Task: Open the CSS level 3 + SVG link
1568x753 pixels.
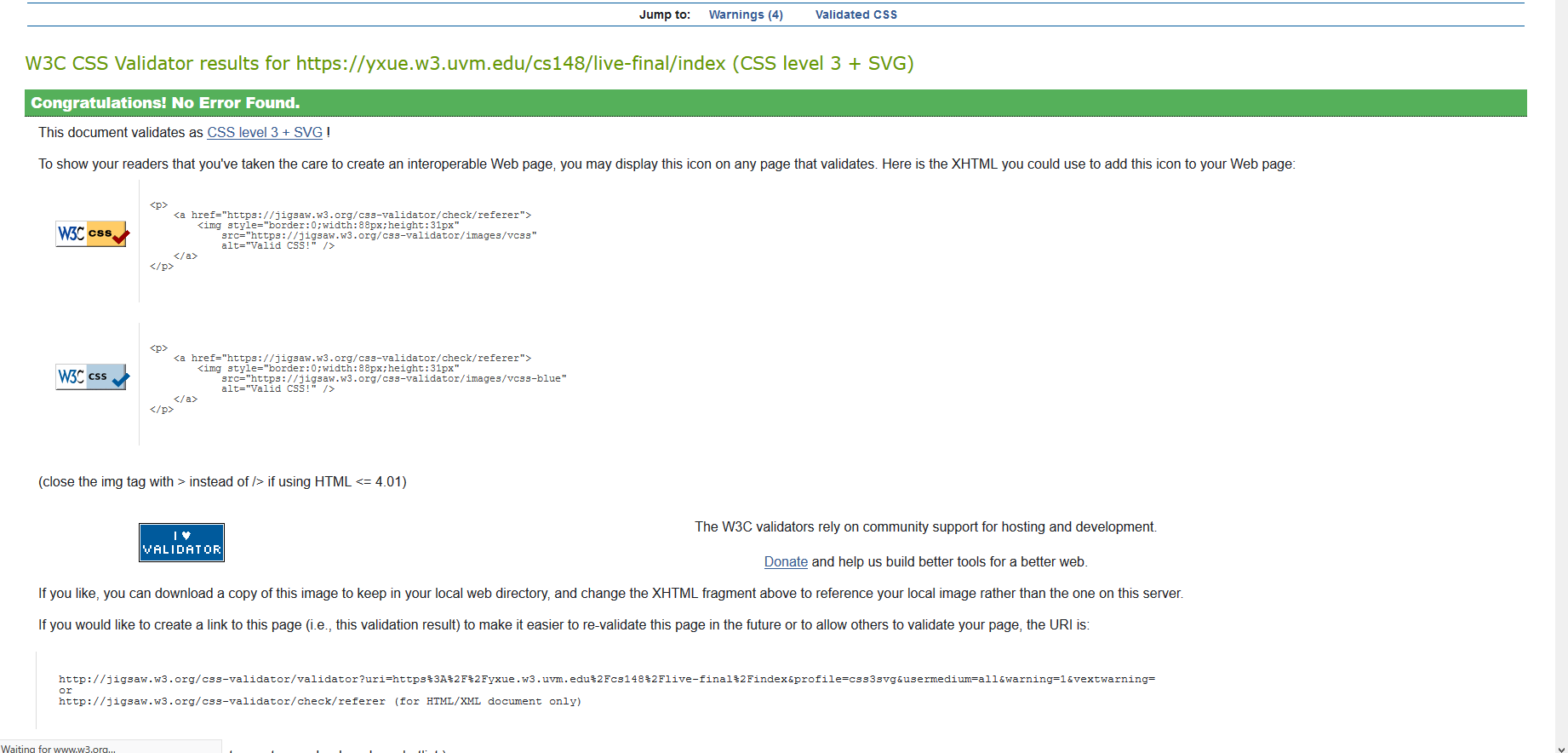Action: pos(265,133)
